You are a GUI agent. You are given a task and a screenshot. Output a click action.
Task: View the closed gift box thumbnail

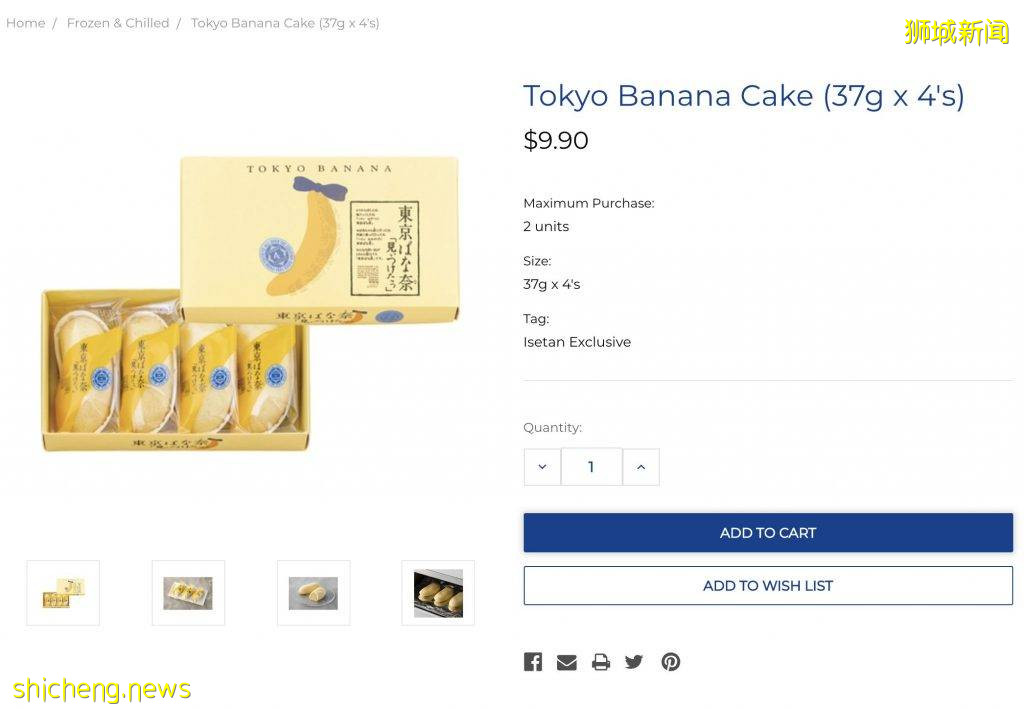coord(62,592)
